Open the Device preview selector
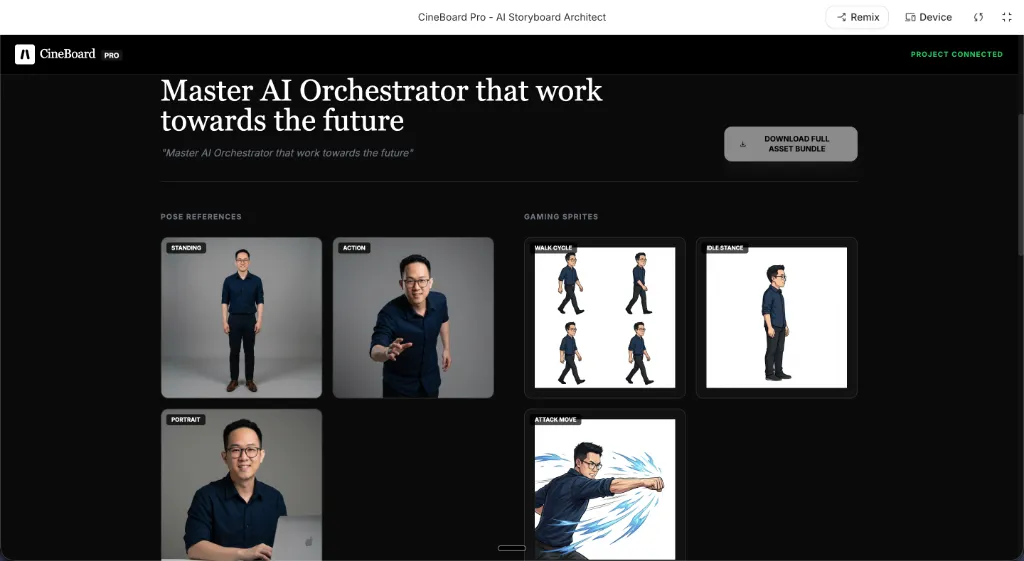The width and height of the screenshot is (1024, 561). click(928, 17)
